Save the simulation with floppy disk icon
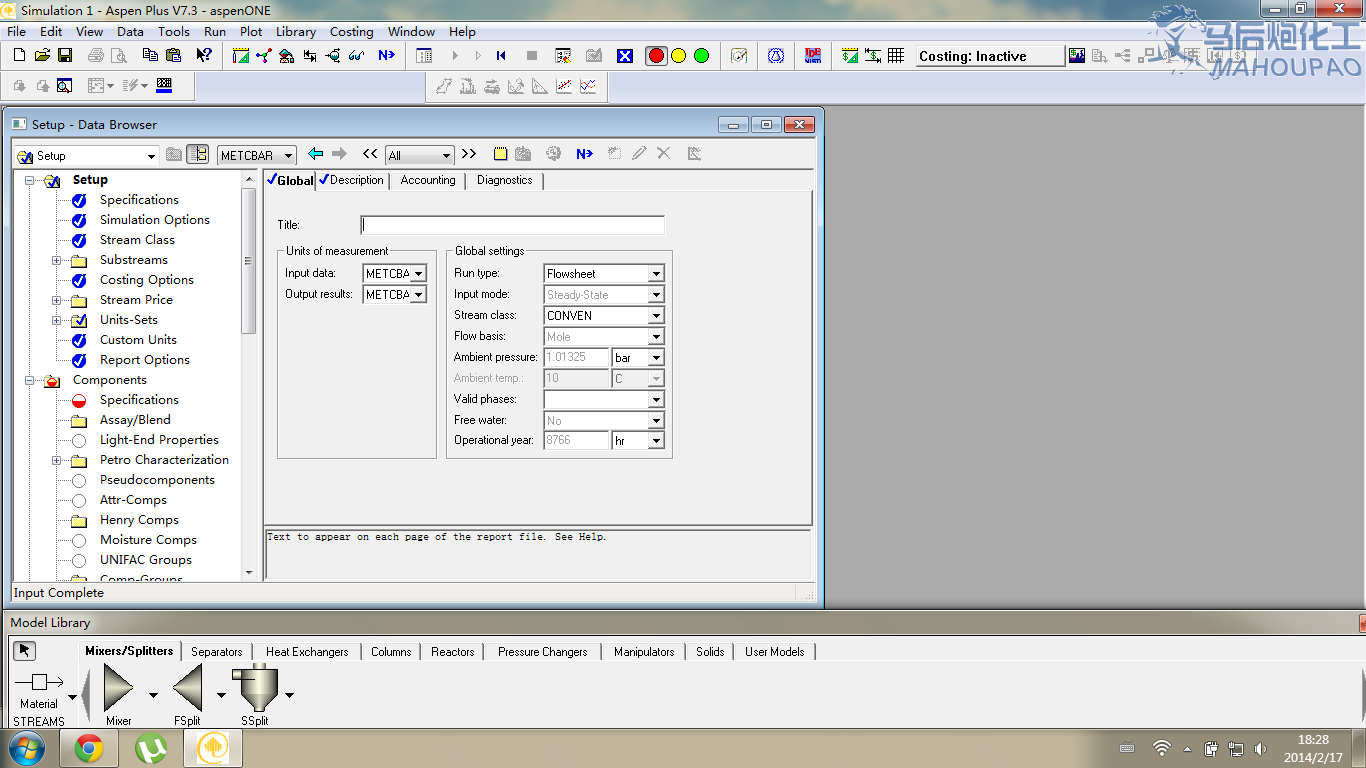 (x=64, y=56)
